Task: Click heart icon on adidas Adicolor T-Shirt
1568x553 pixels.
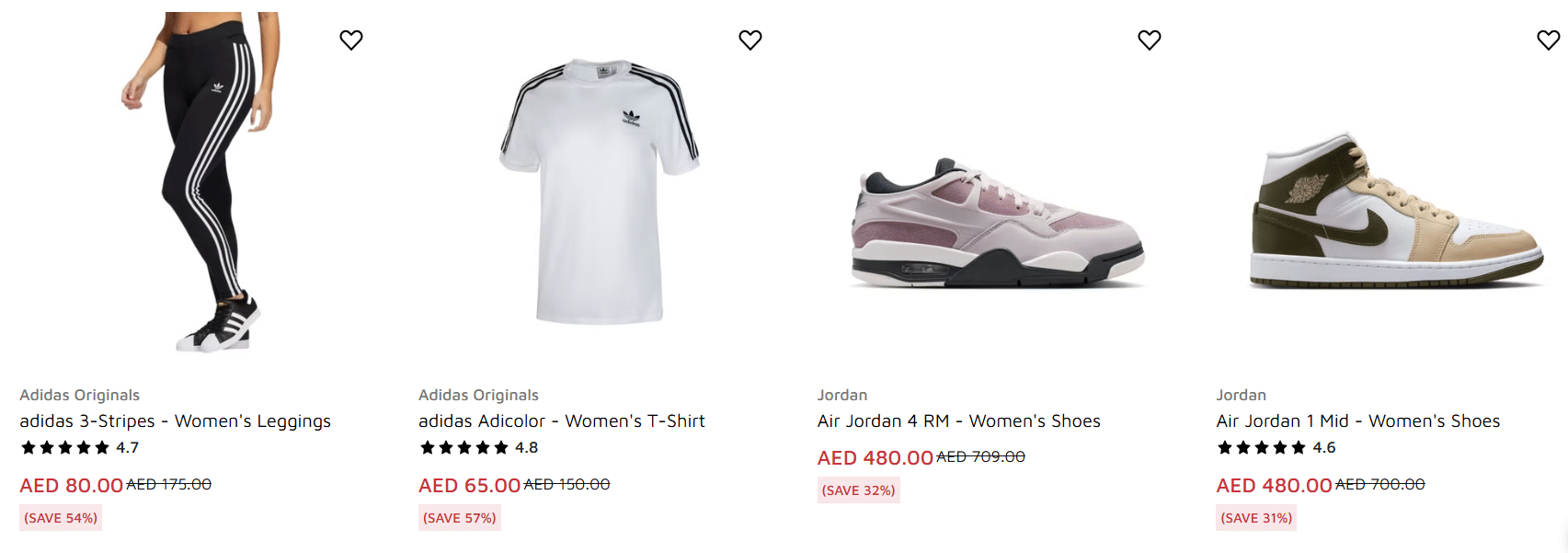Action: [750, 40]
